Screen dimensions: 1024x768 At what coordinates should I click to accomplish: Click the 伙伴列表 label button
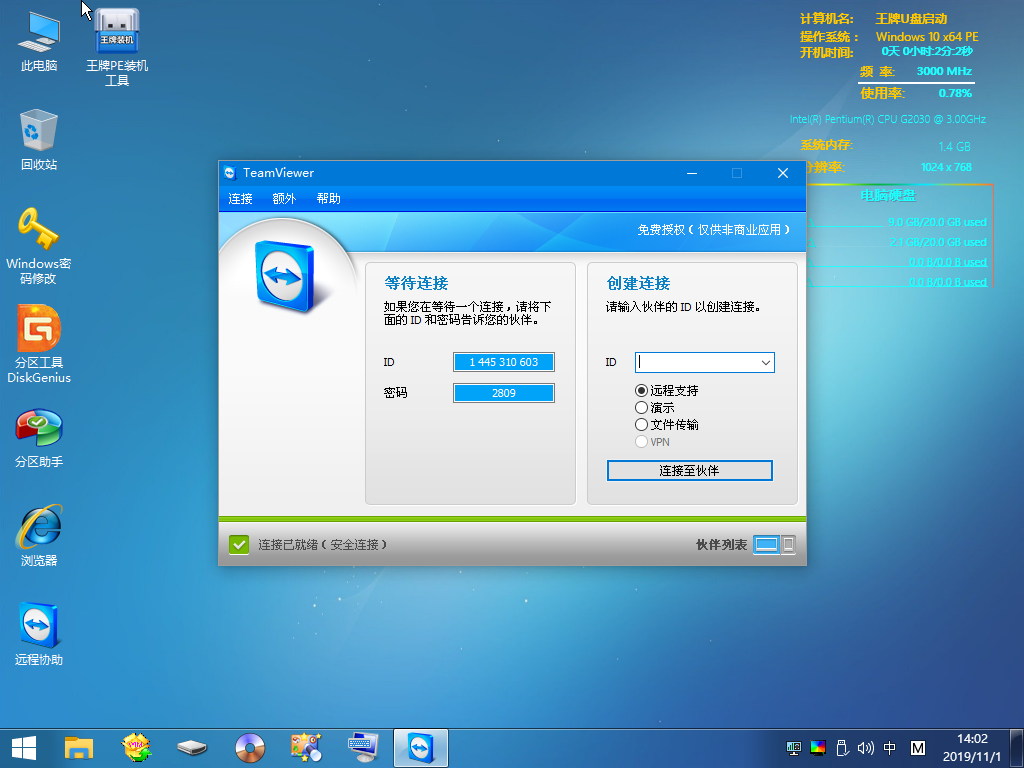pyautogui.click(x=721, y=545)
